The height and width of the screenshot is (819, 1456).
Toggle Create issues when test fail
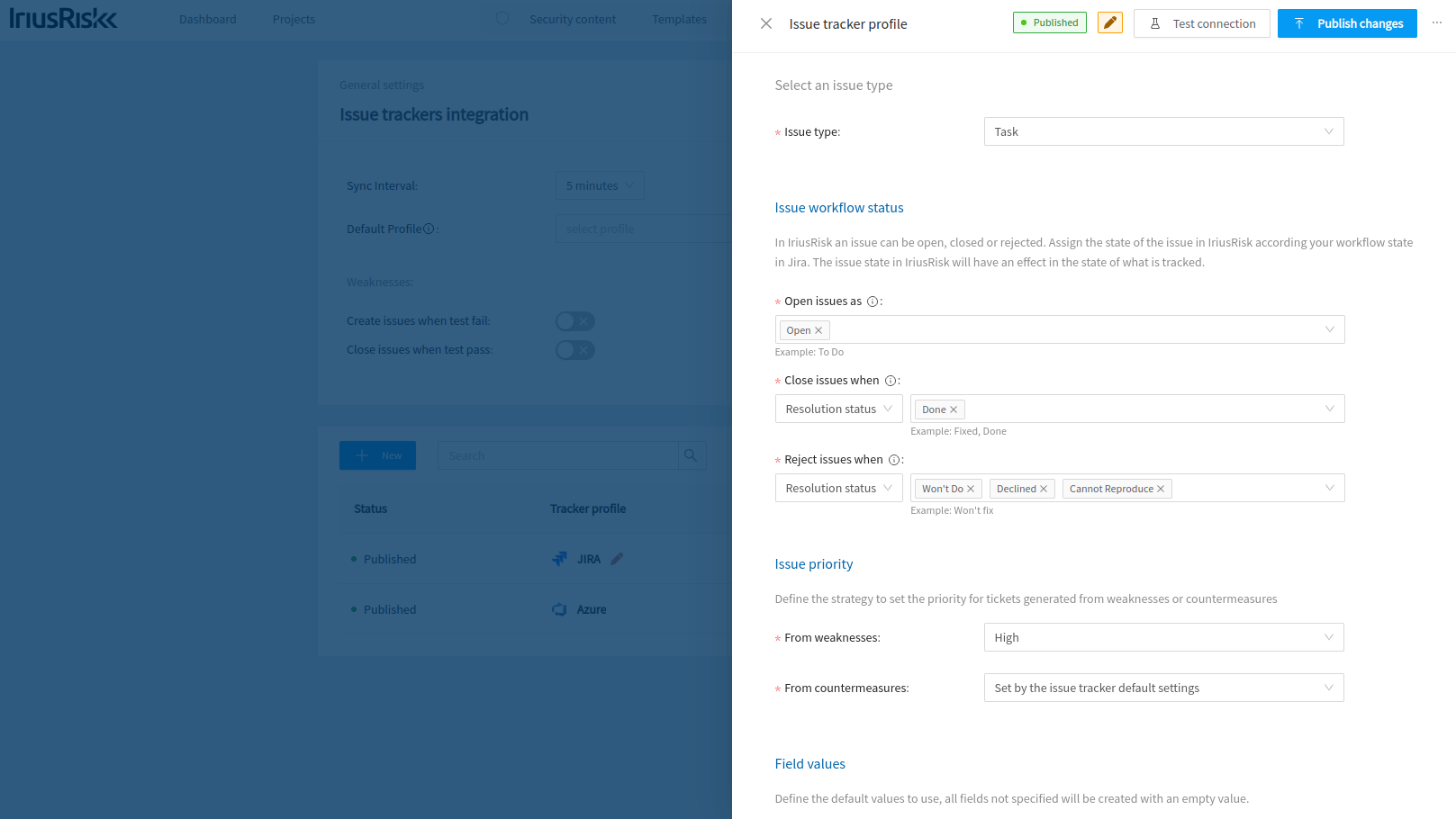574,321
